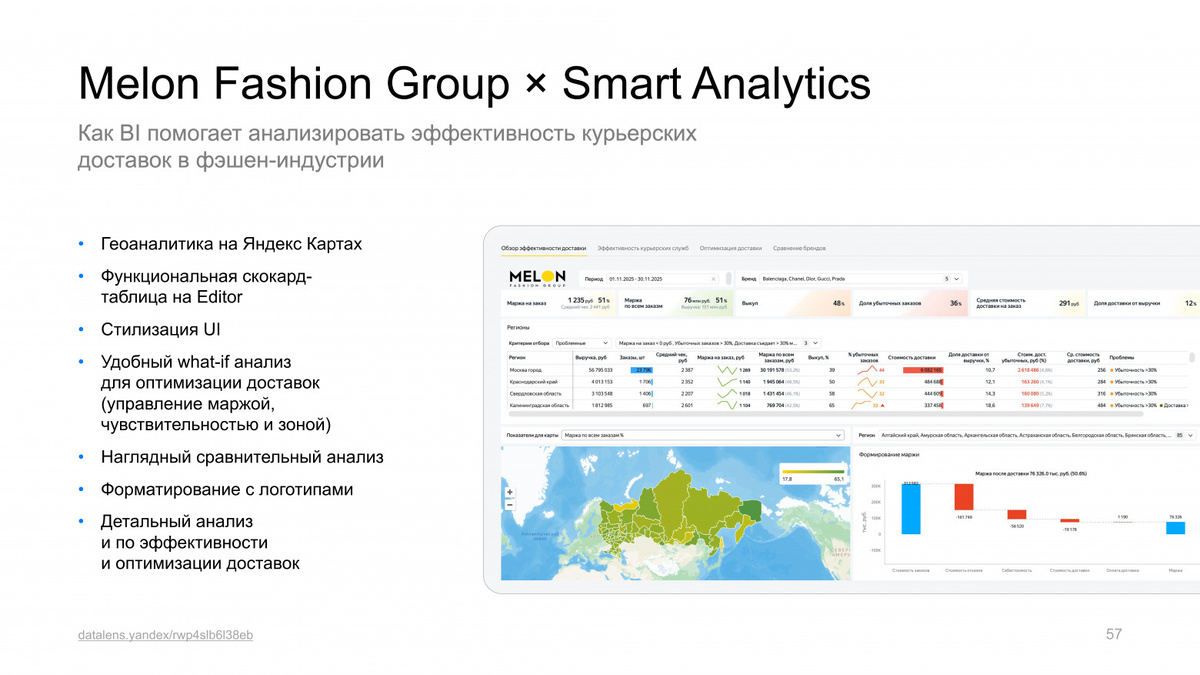Click the Регион column header
The width and height of the screenshot is (1200, 675).
[x=517, y=357]
